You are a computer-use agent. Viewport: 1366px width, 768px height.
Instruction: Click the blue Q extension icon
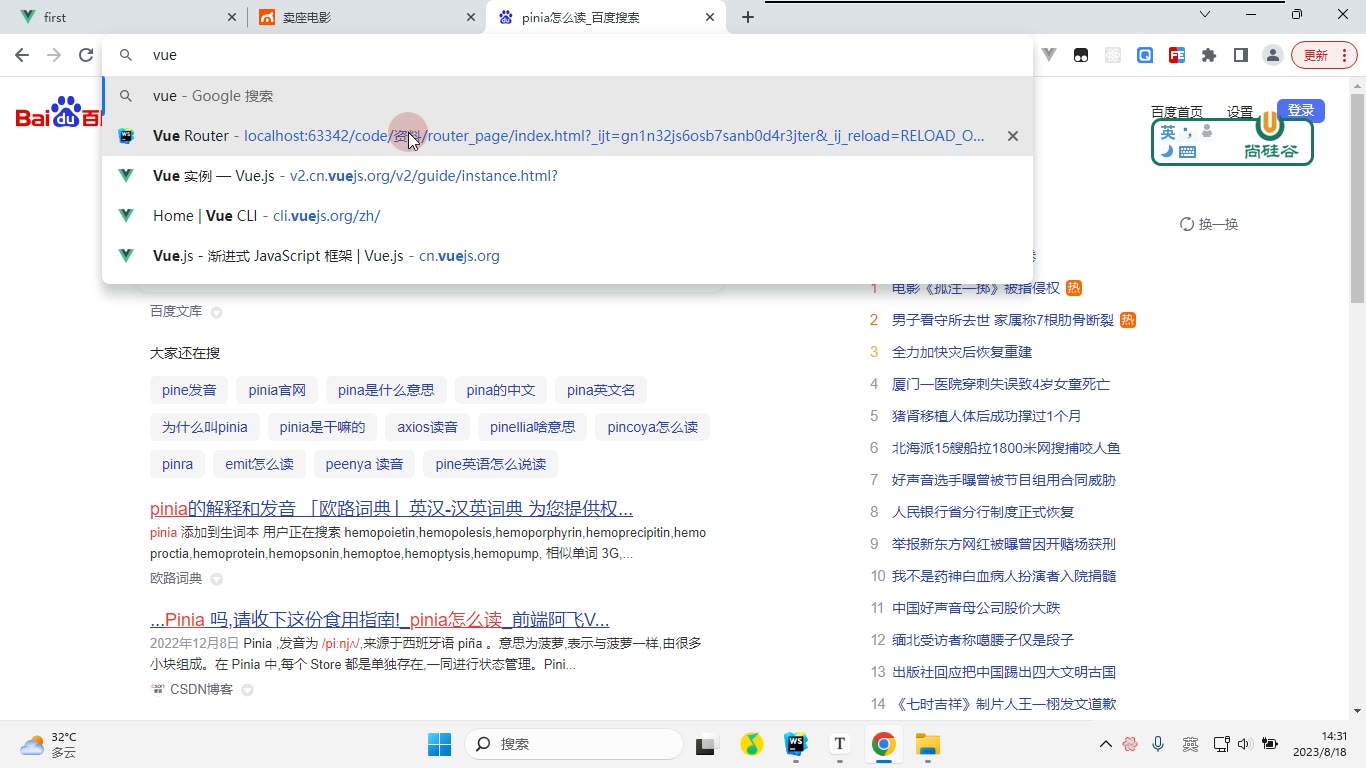[x=1145, y=55]
